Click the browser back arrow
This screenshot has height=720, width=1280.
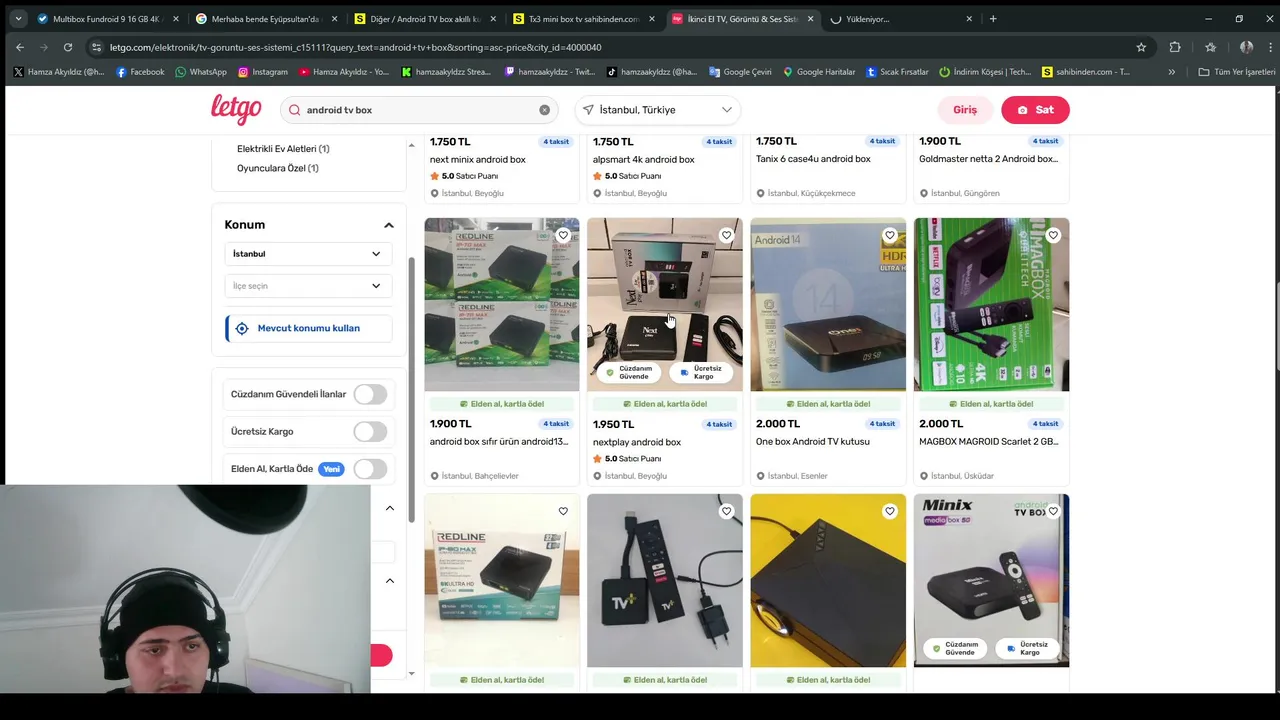coord(20,47)
